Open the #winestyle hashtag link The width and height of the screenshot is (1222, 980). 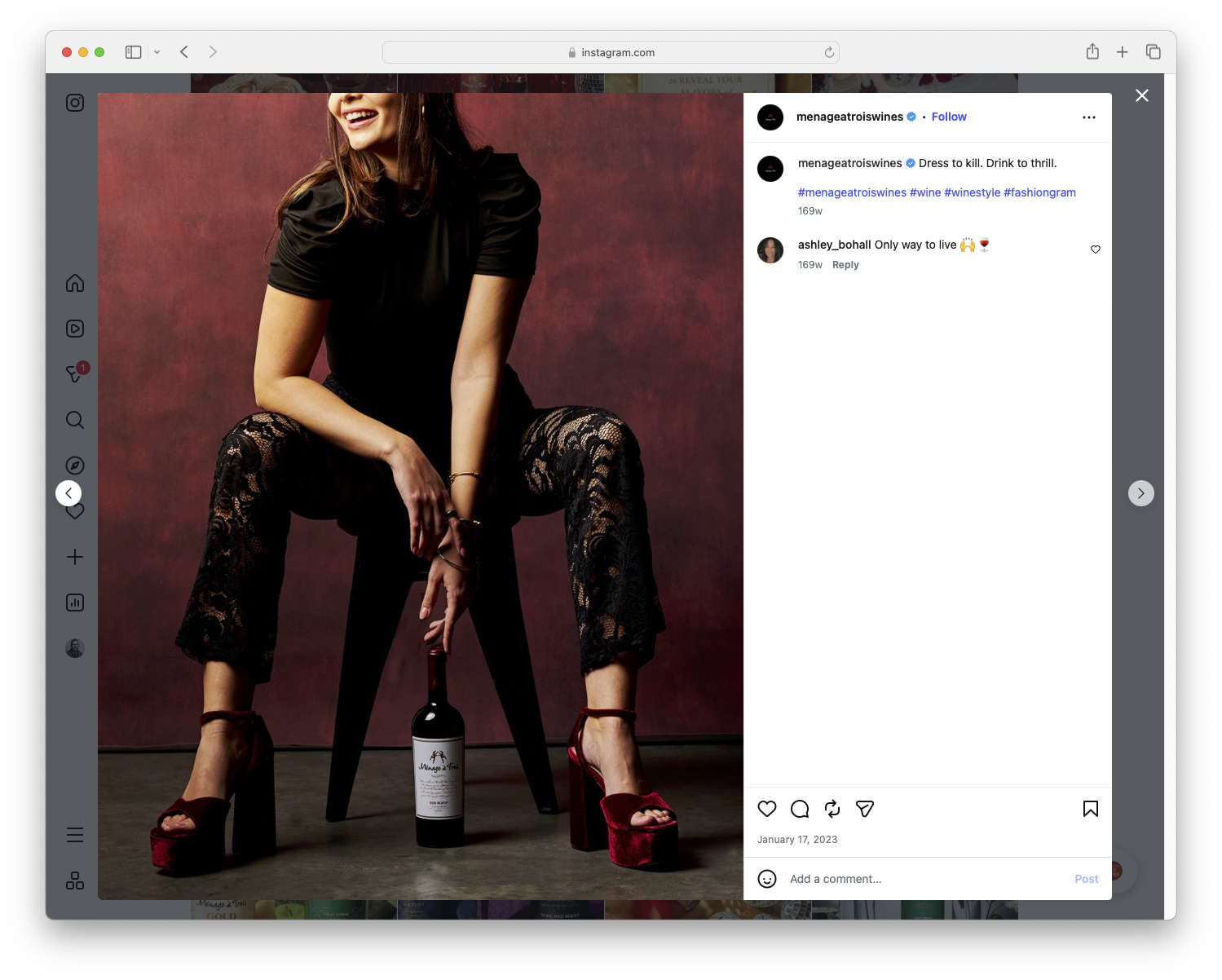click(973, 192)
